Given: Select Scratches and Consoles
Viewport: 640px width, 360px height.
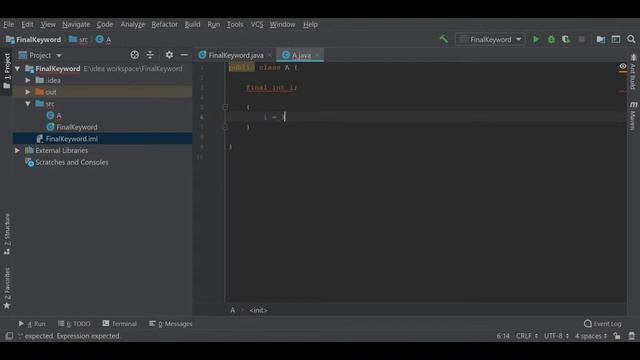Looking at the screenshot, I should point(71,162).
